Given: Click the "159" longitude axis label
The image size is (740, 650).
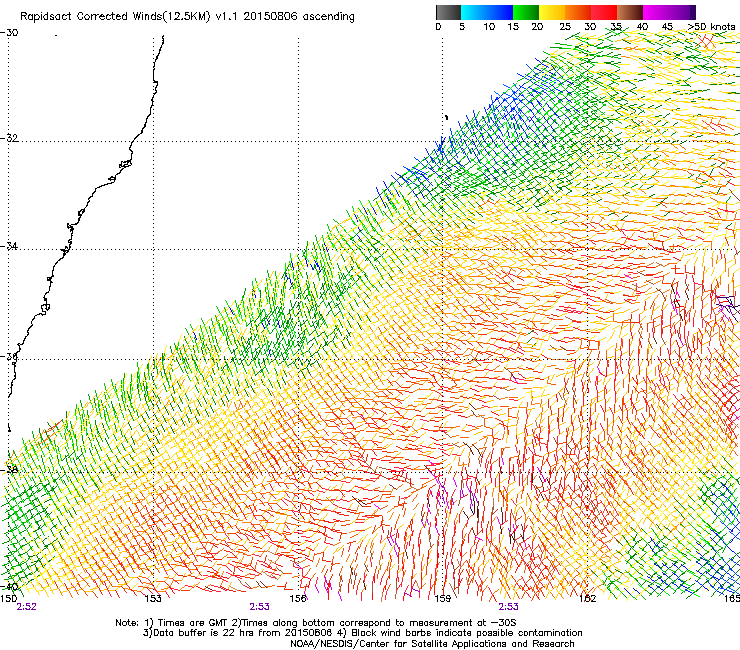Looking at the screenshot, I should coord(443,599).
